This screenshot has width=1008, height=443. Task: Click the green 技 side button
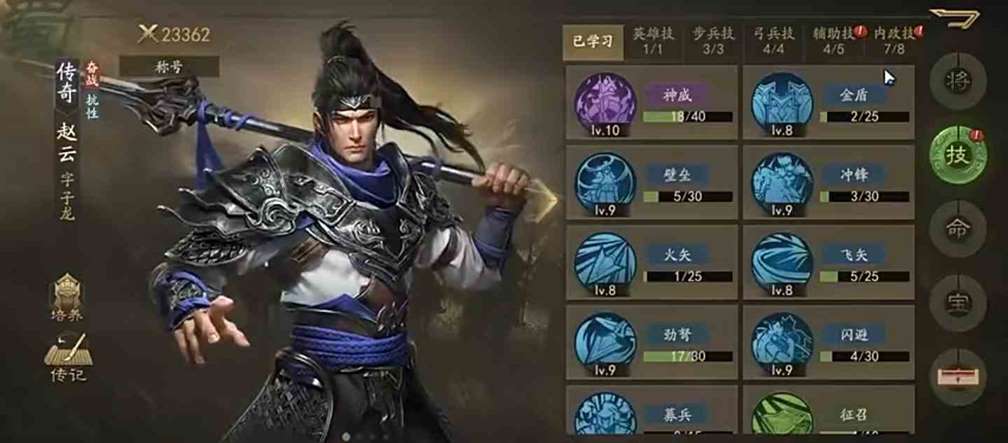click(958, 155)
